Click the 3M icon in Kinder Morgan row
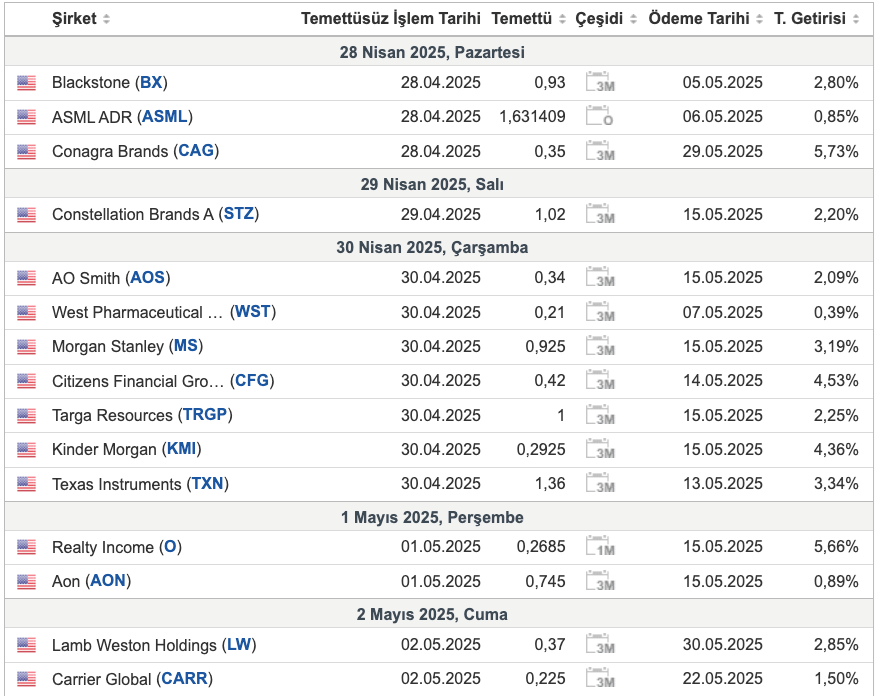Screen dimensions: 882x696 600,449
